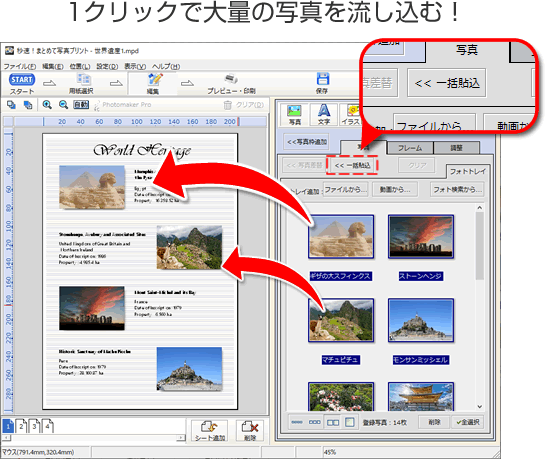
Task: Switch to the Frame (フレーム) tab
Action: 410,148
